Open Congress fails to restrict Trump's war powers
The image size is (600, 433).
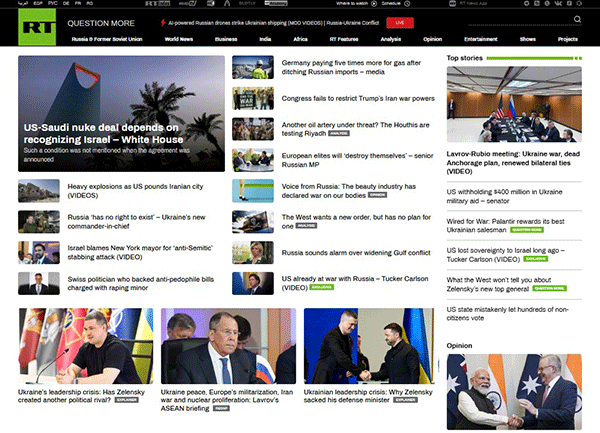point(358,98)
